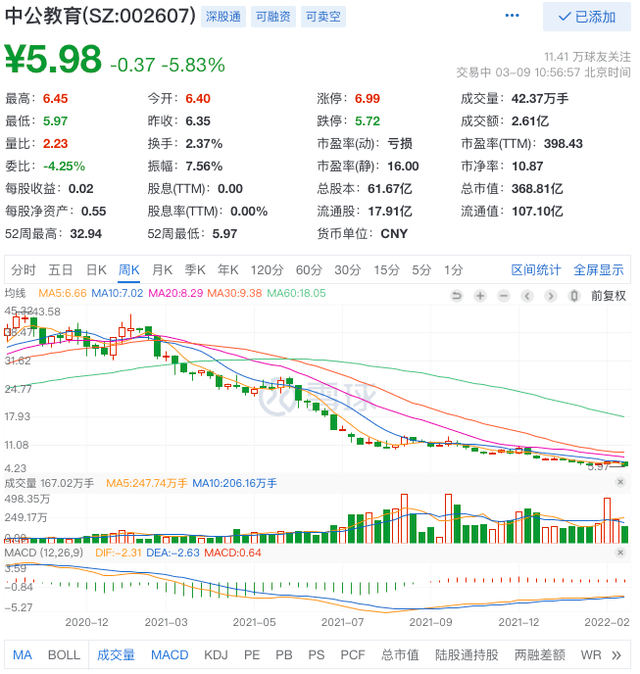Switch to the 30分 interval tab

[347, 270]
